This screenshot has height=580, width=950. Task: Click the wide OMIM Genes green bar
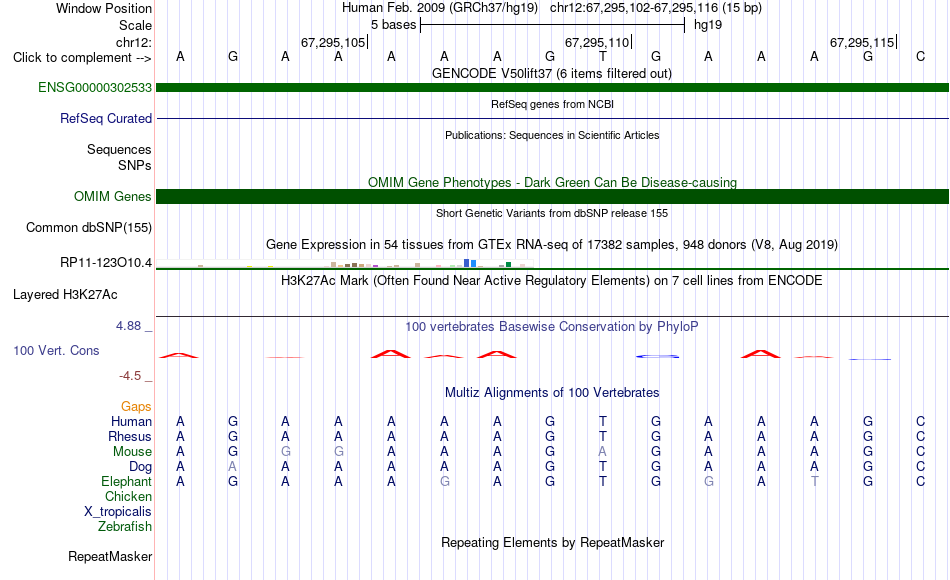[552, 196]
